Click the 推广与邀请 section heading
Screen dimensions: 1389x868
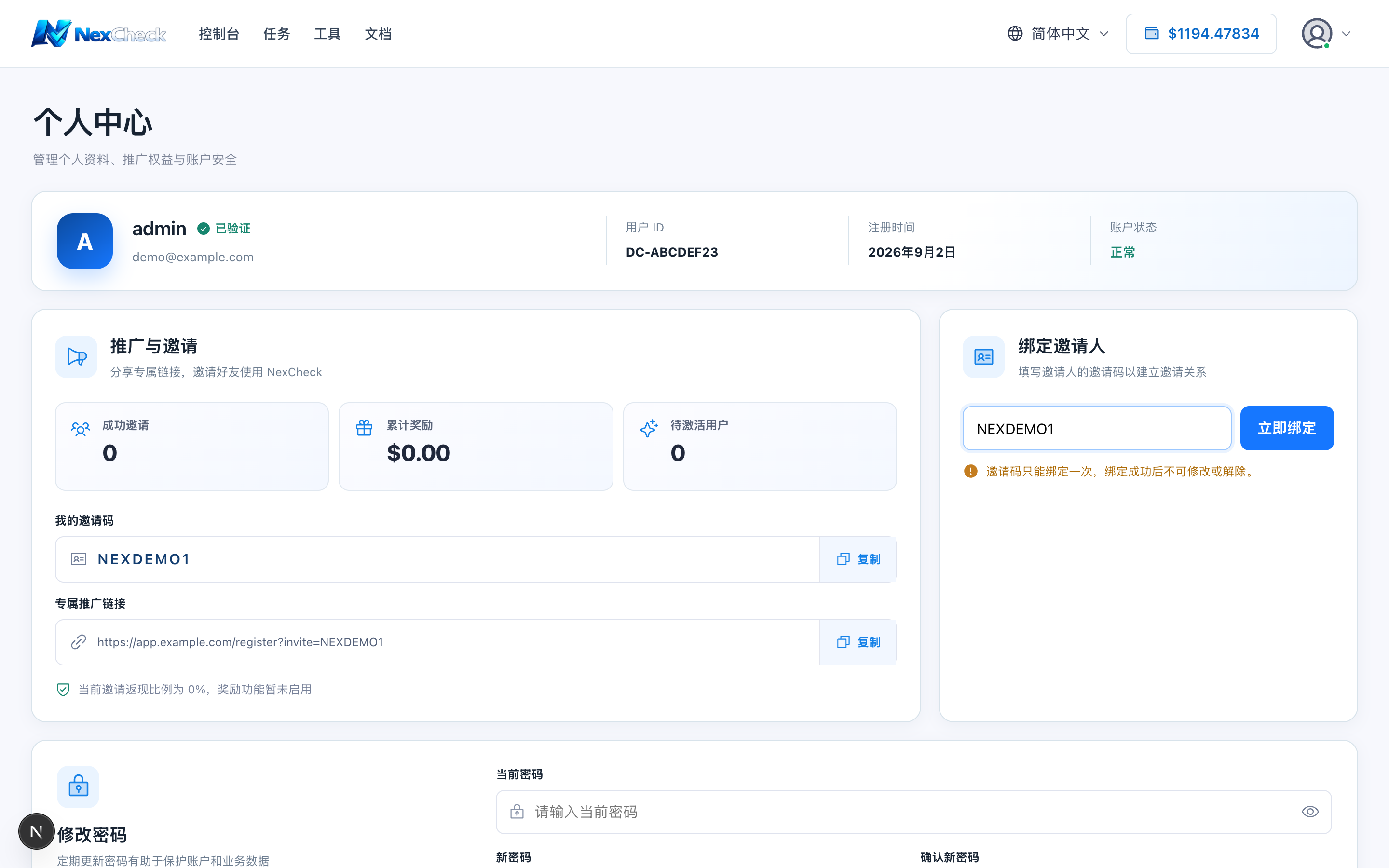point(154,346)
